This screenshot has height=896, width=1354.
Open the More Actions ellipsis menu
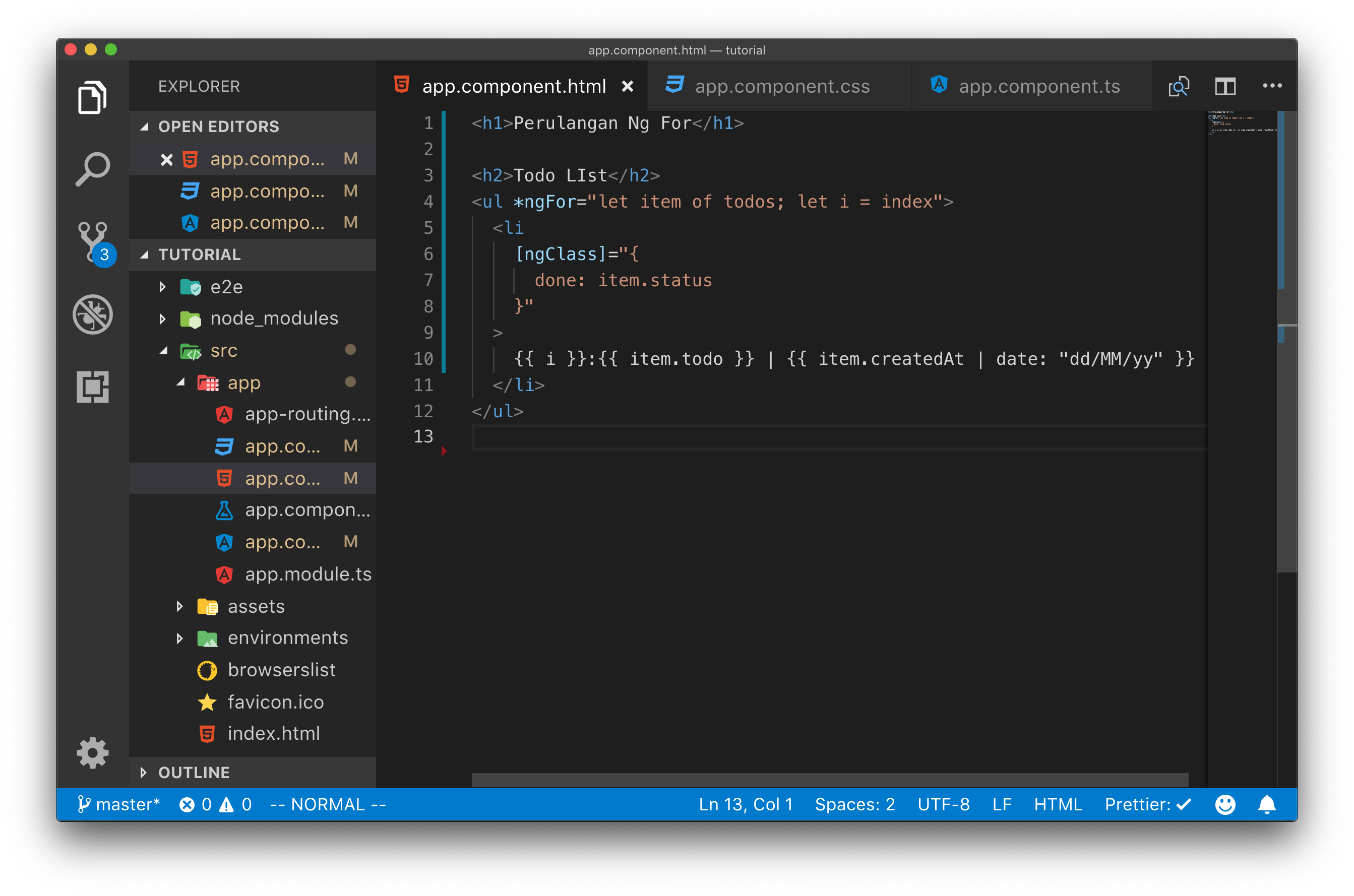(1272, 86)
